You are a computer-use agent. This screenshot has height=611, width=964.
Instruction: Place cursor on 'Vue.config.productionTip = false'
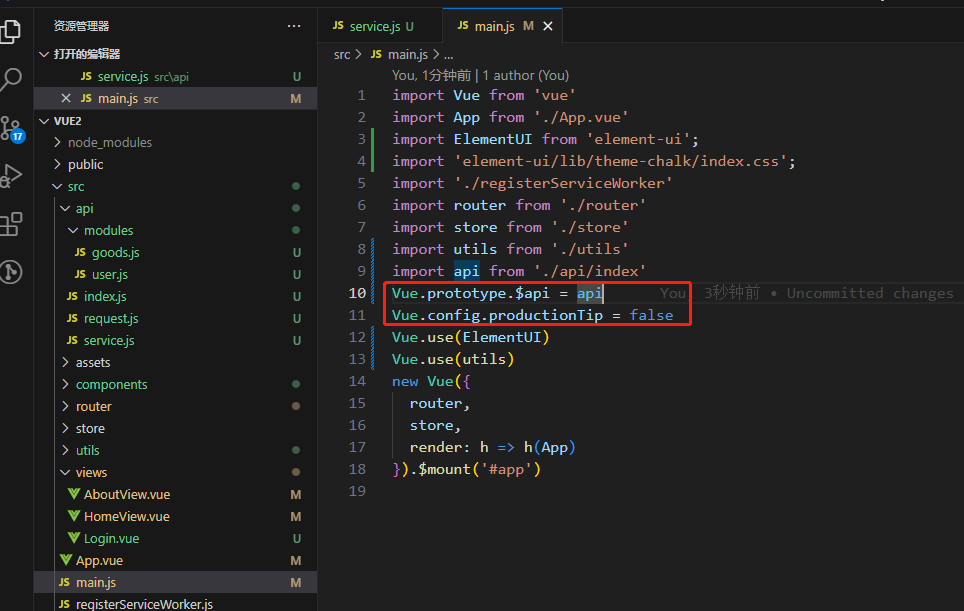click(x=532, y=315)
